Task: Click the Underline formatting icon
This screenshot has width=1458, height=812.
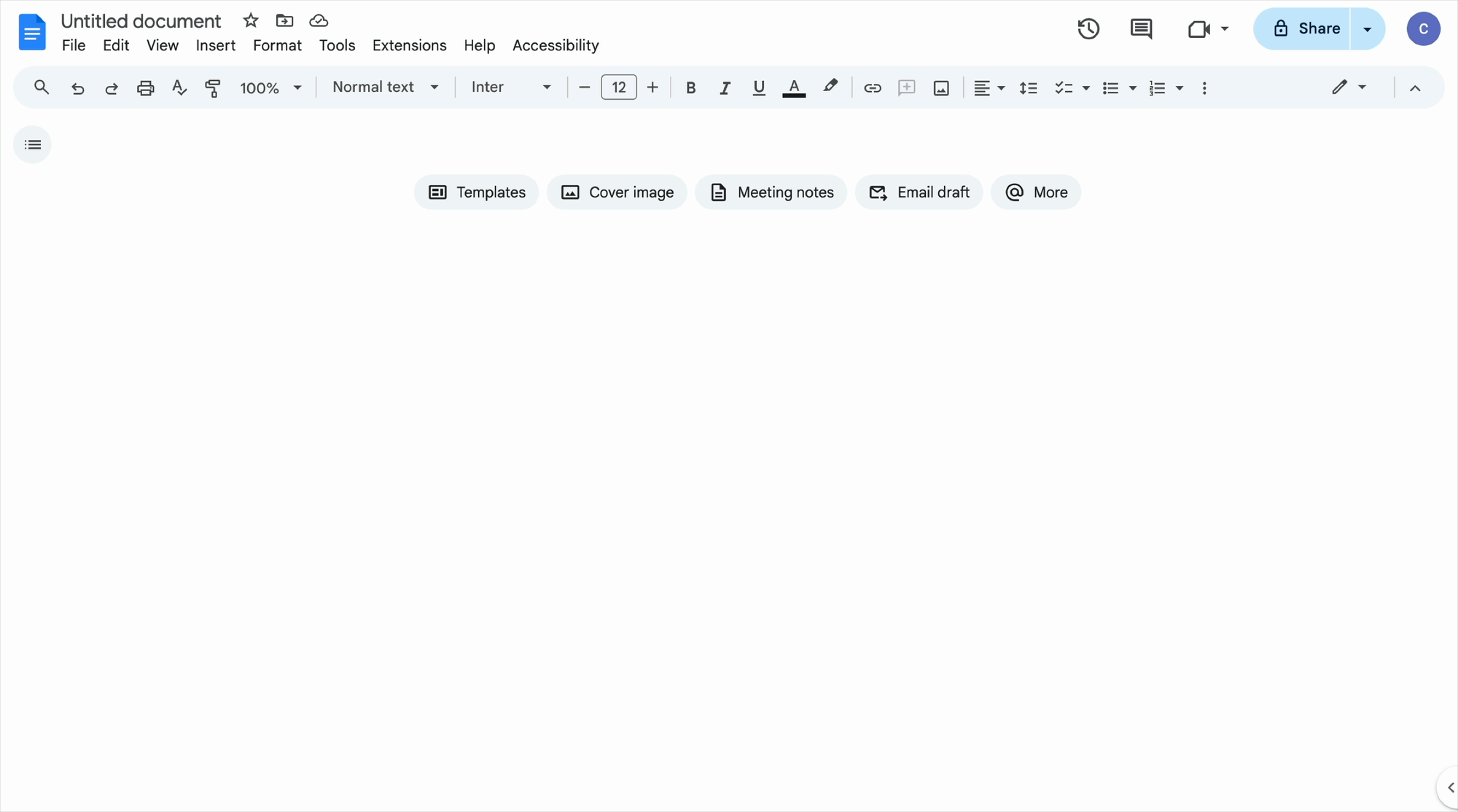Action: tap(758, 87)
